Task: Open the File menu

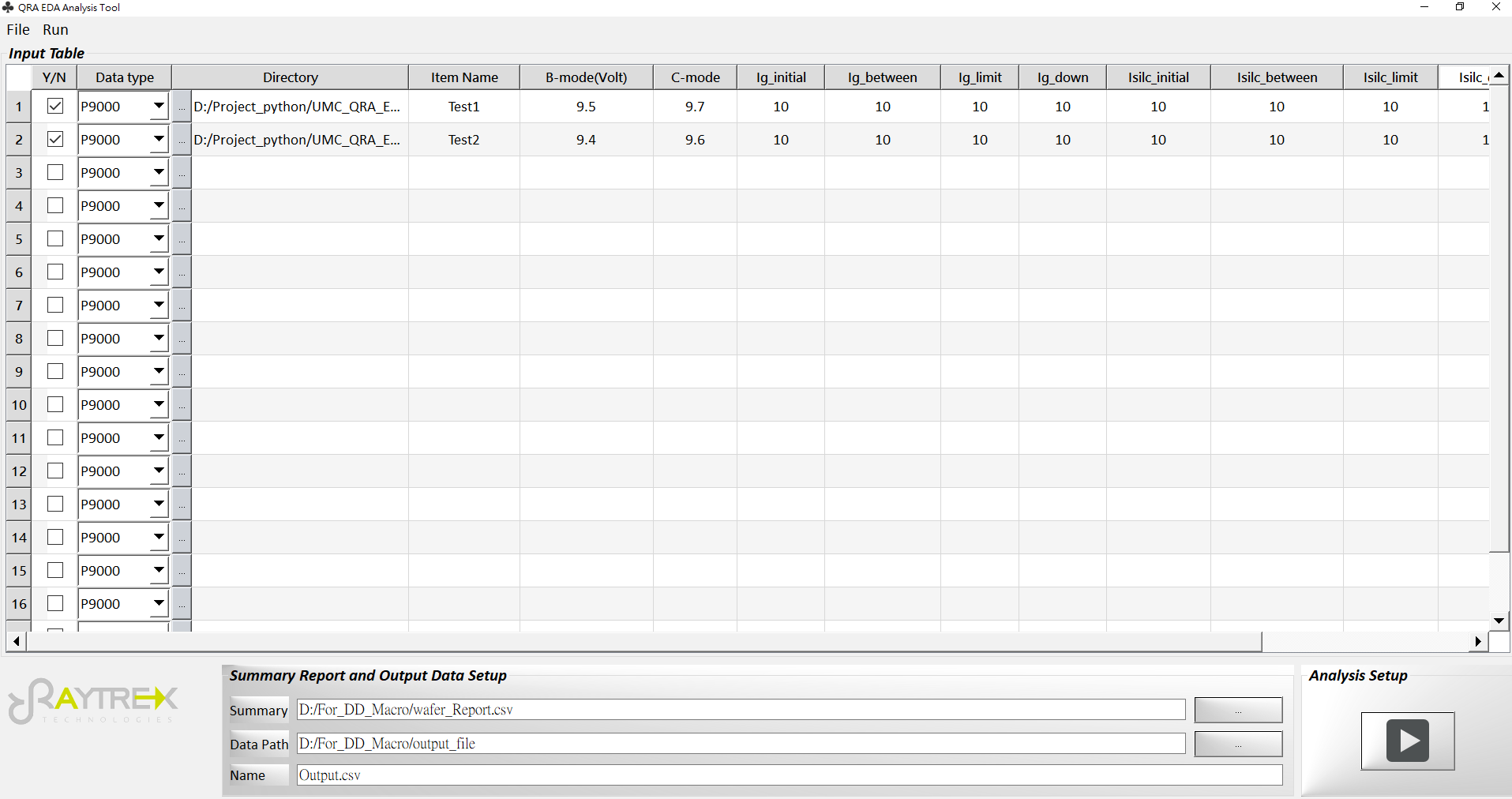Action: (18, 29)
